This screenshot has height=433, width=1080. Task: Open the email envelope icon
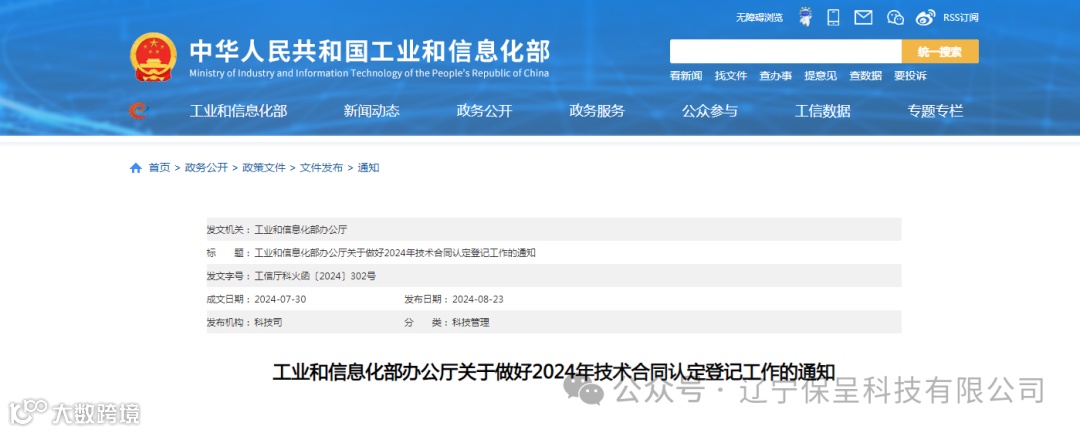pos(863,17)
